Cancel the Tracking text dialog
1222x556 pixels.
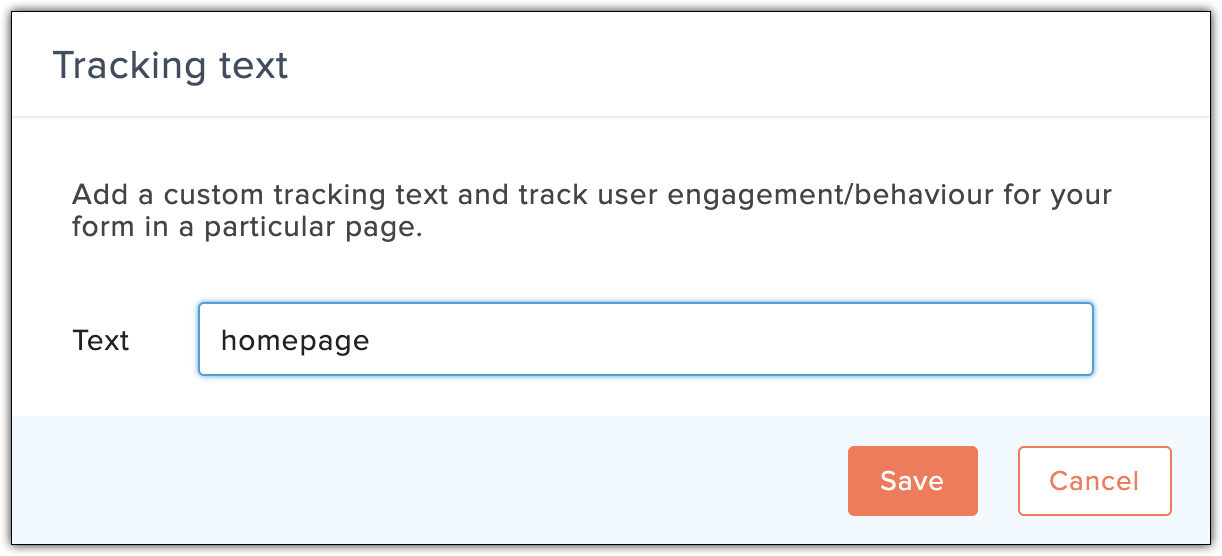click(x=1094, y=481)
